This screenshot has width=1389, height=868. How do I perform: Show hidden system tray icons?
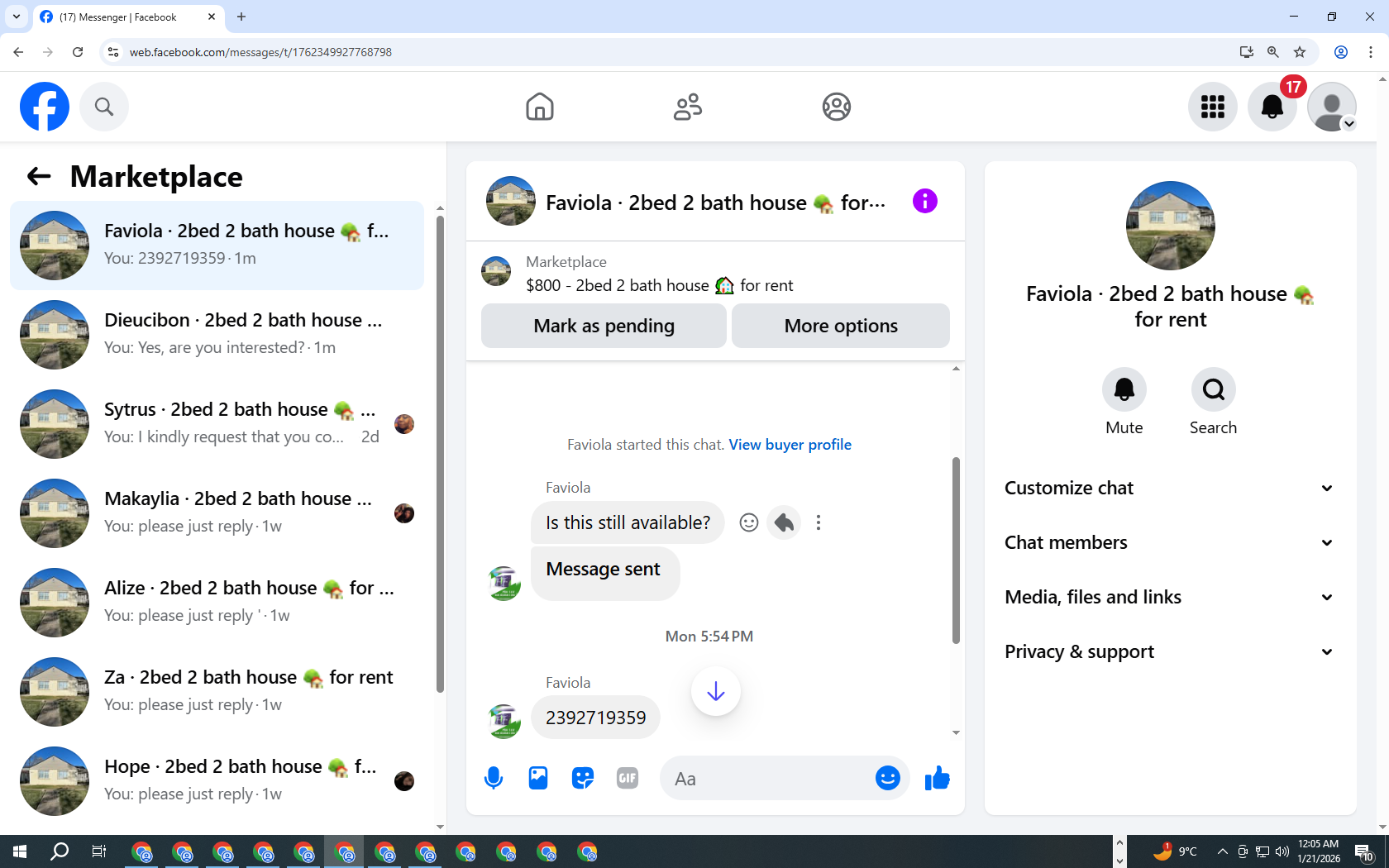pos(1222,851)
